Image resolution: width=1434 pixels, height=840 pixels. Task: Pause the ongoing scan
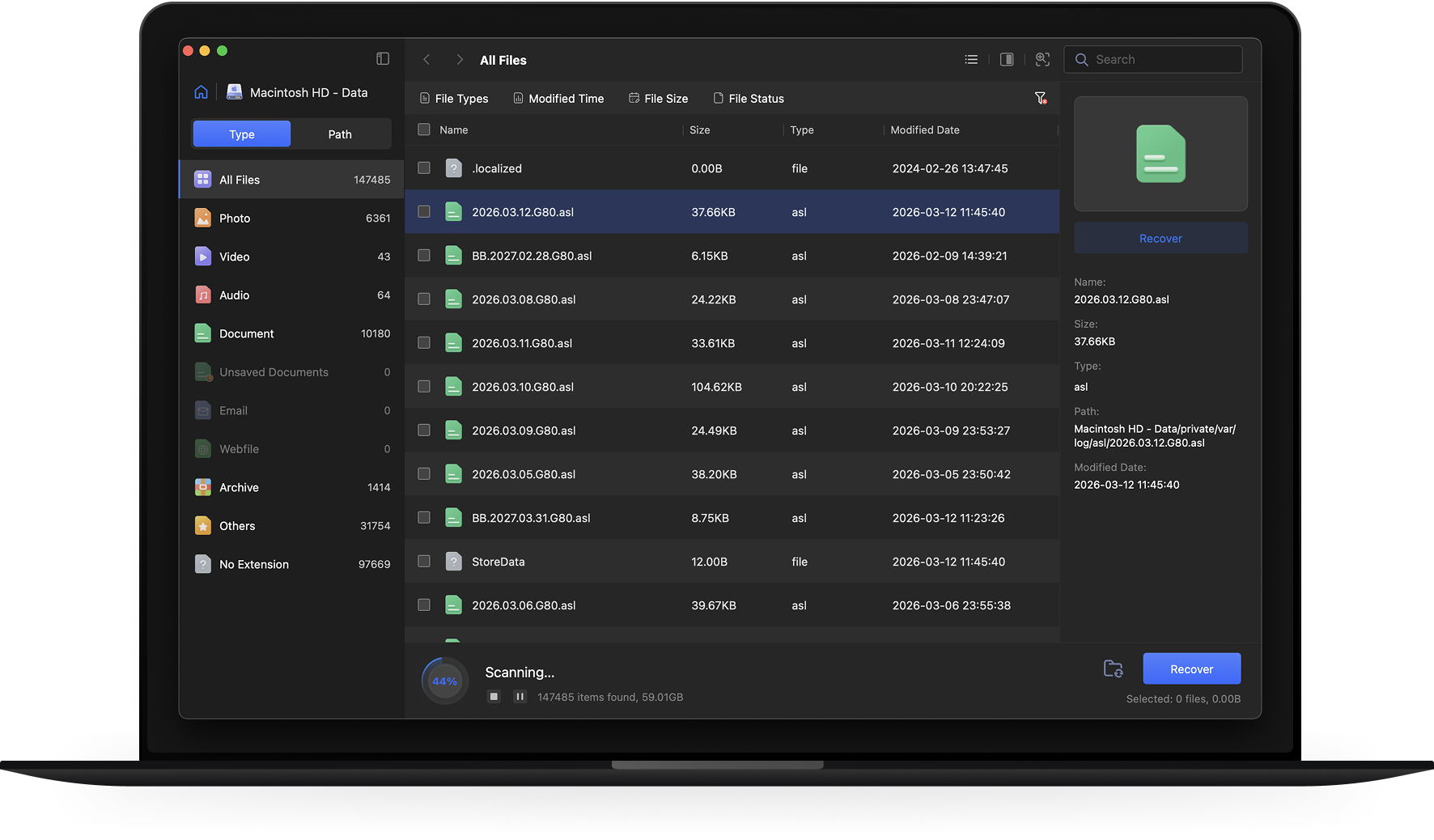(x=520, y=697)
